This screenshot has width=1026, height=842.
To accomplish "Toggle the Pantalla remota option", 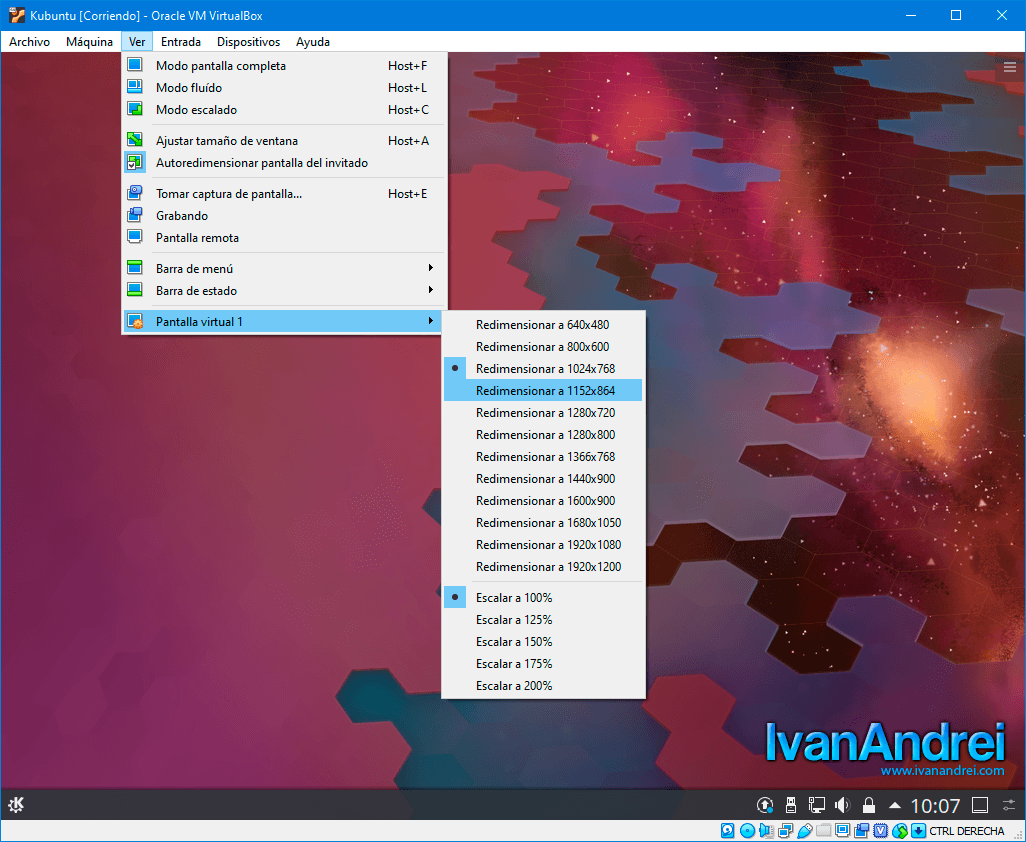I will (x=284, y=238).
